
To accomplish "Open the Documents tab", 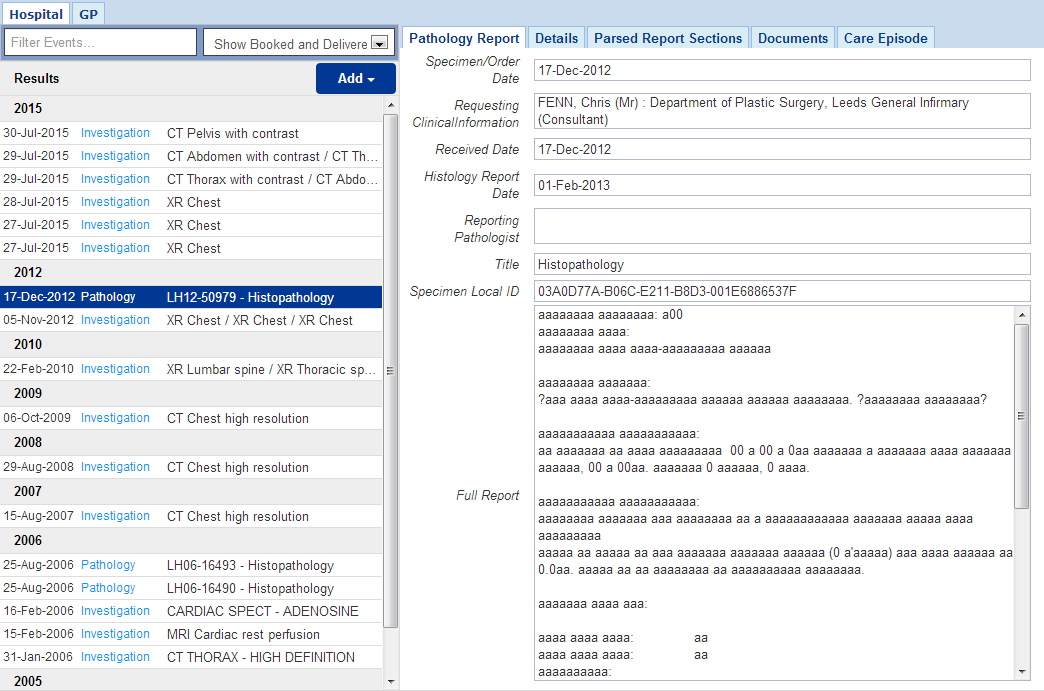I will point(792,38).
